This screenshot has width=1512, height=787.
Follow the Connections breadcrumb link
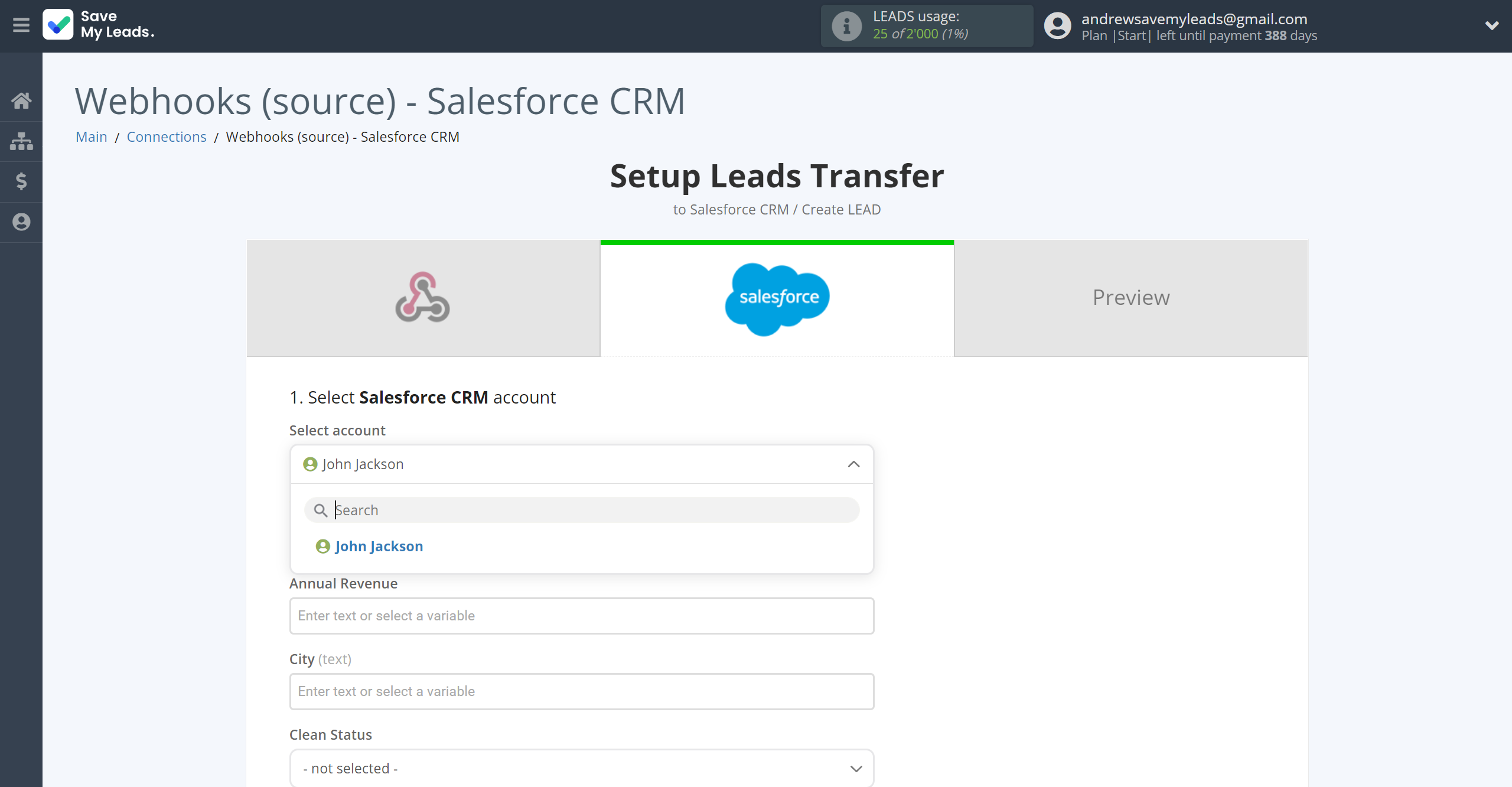(167, 136)
